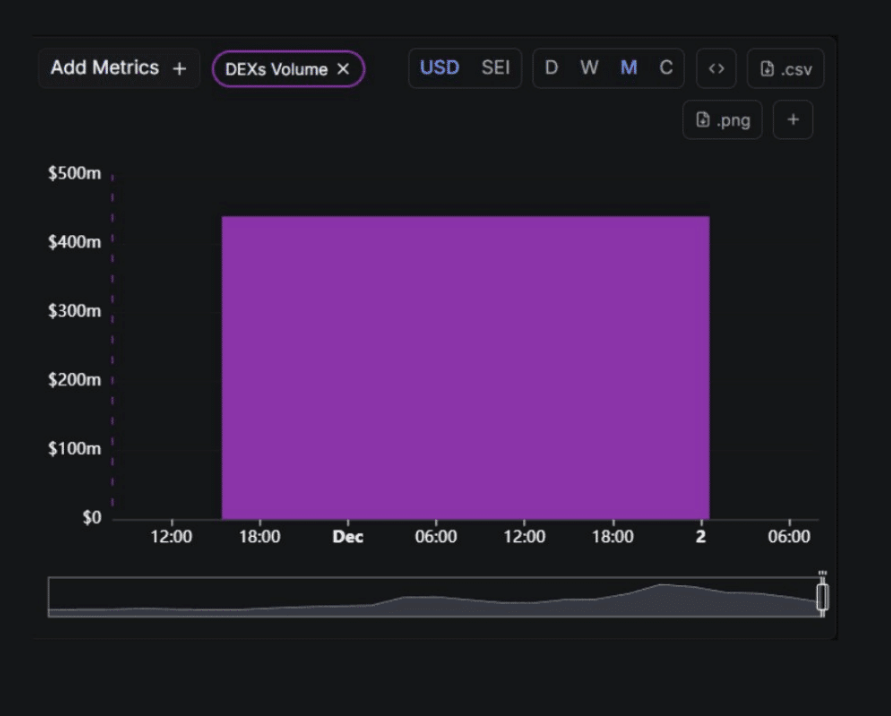The height and width of the screenshot is (716, 891).
Task: Select the weekly (W) interval
Action: (589, 68)
